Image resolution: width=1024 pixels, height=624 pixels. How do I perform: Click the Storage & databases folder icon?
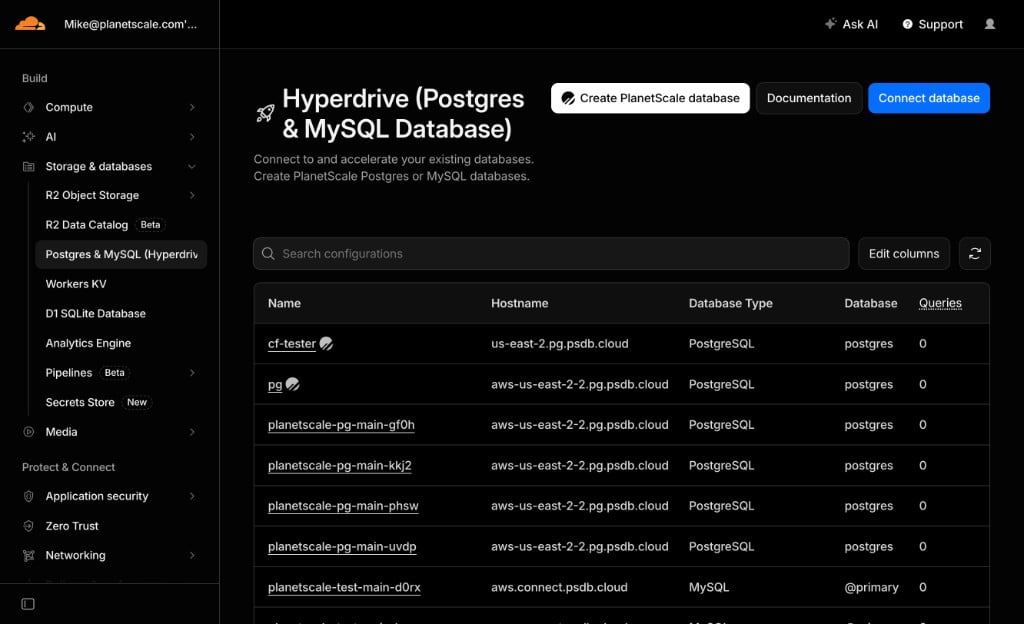pos(29,166)
